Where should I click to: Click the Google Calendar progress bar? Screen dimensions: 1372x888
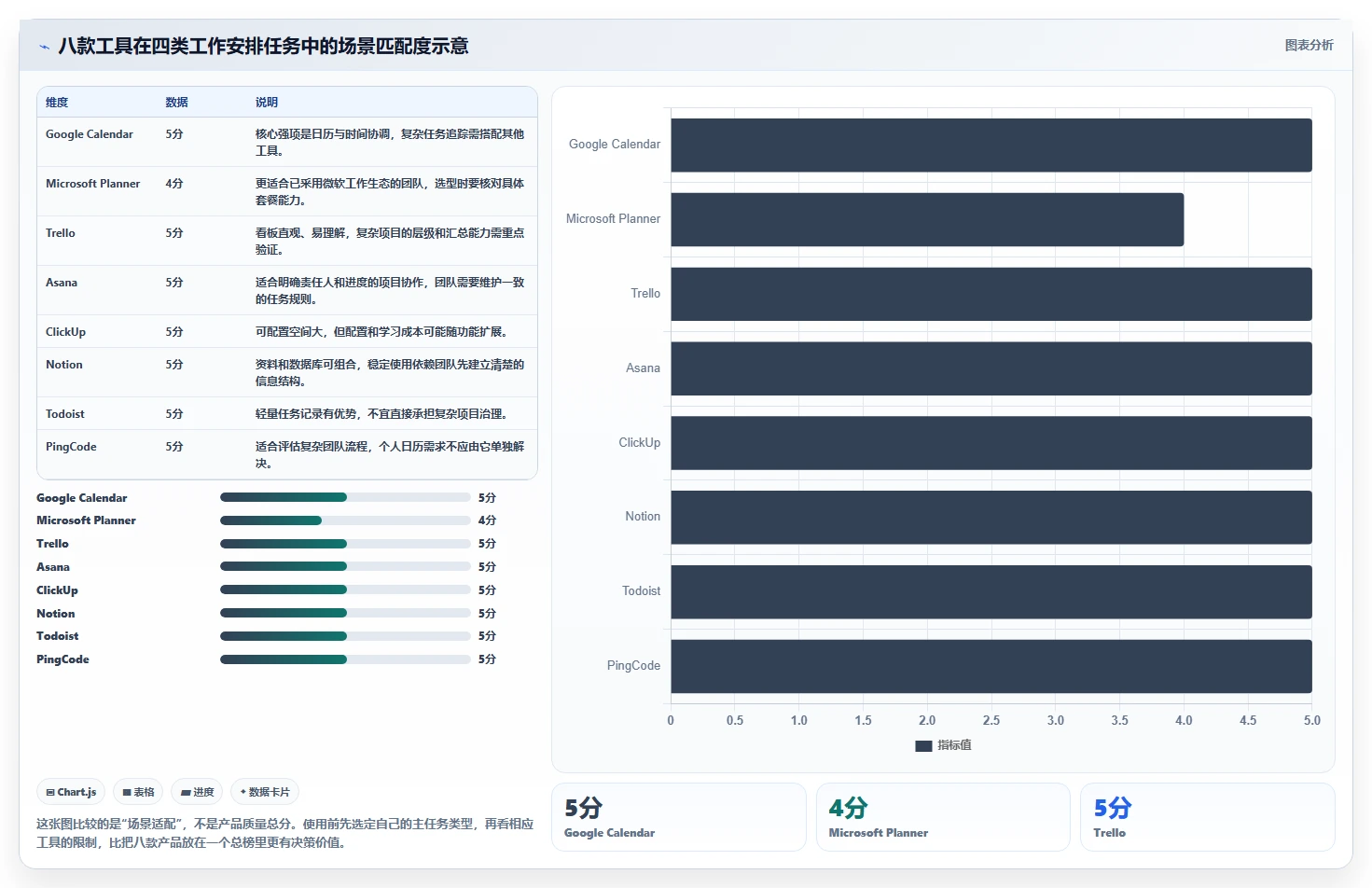pos(345,497)
